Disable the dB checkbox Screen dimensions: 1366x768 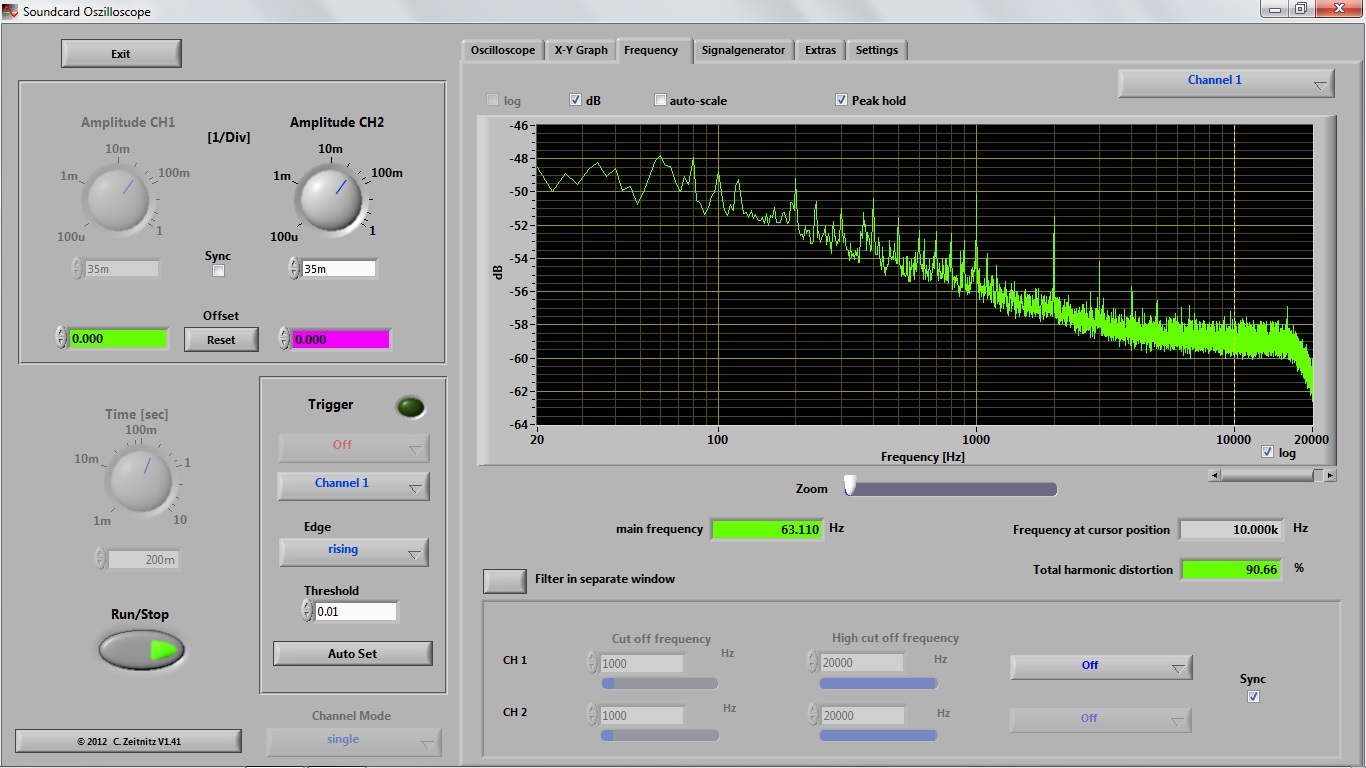coord(576,100)
